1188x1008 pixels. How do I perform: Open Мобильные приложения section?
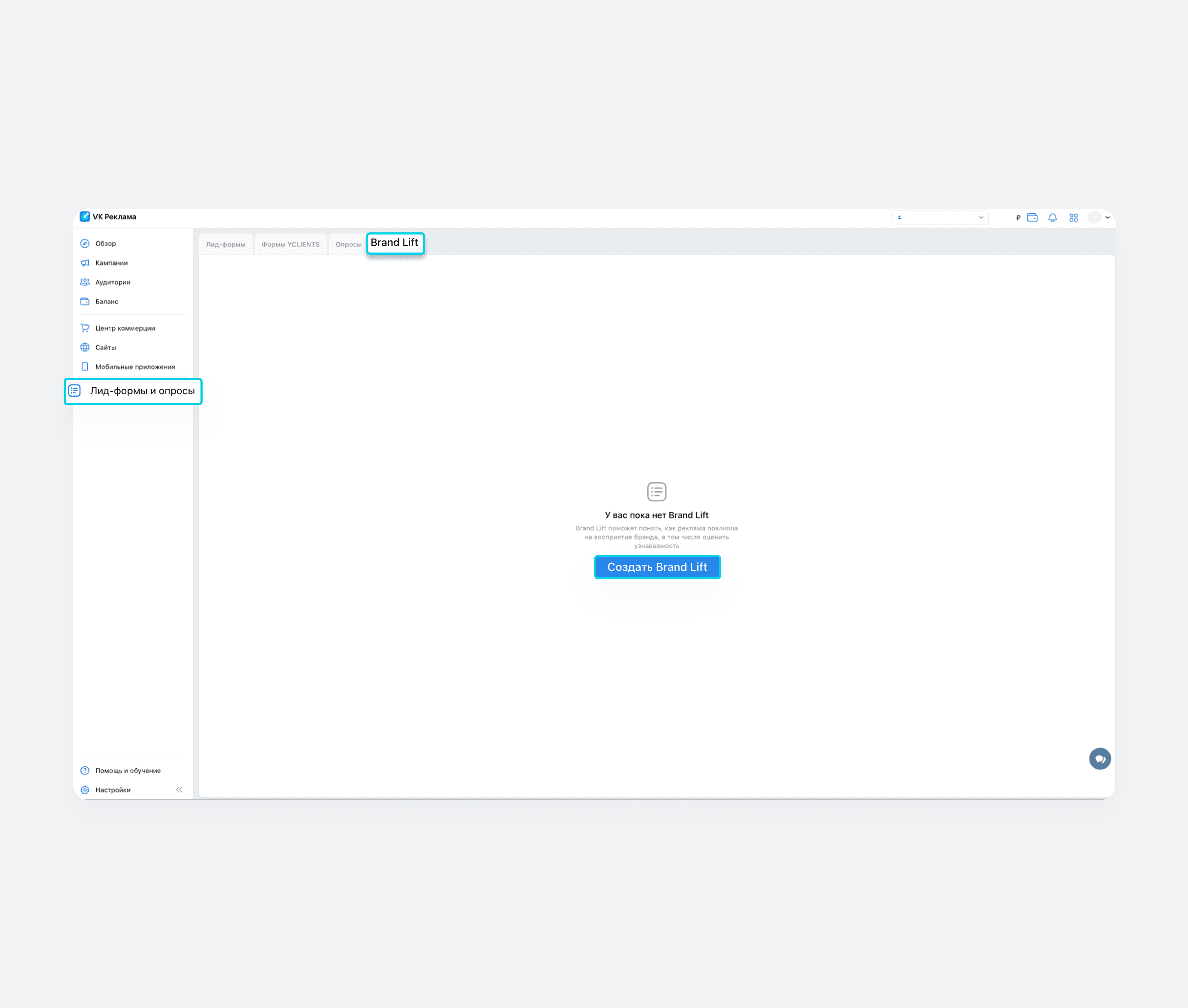tap(135, 367)
